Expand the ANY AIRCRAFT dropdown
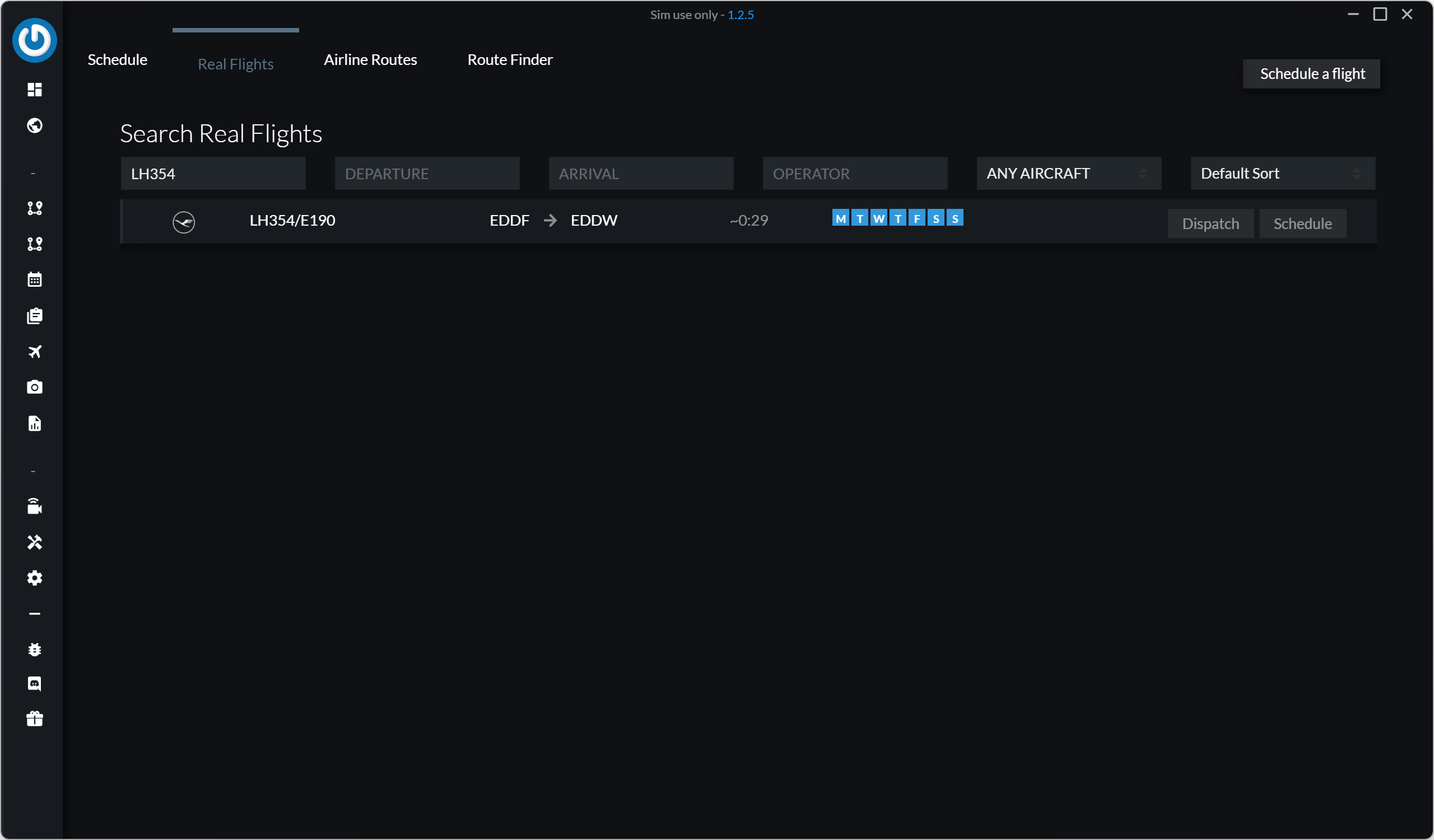Image resolution: width=1434 pixels, height=840 pixels. click(x=1068, y=174)
